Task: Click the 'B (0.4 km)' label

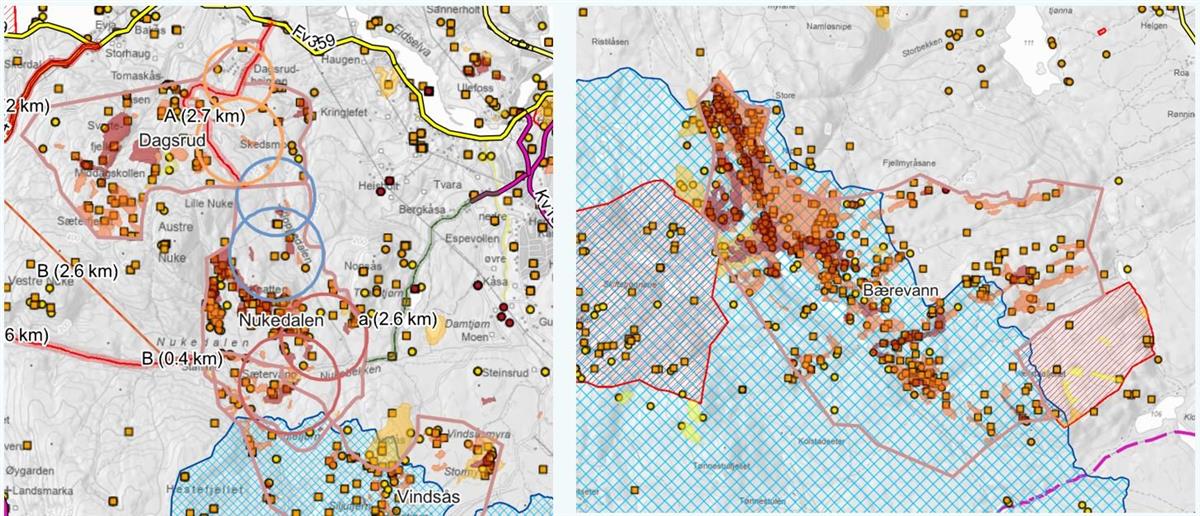Action: 181,359
